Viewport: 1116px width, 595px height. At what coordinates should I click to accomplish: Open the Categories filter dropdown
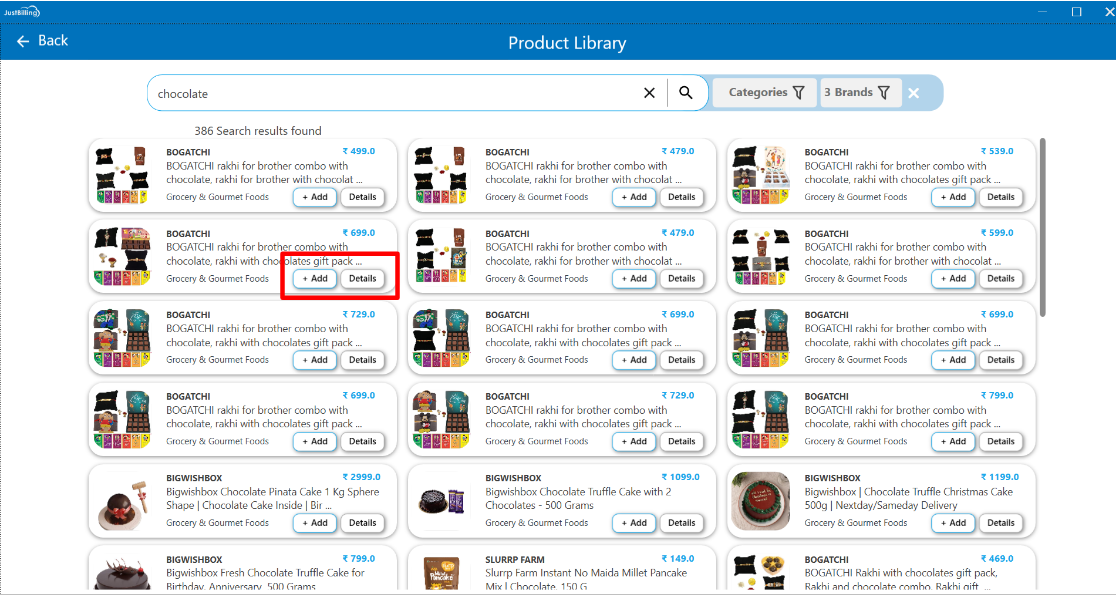pyautogui.click(x=765, y=93)
